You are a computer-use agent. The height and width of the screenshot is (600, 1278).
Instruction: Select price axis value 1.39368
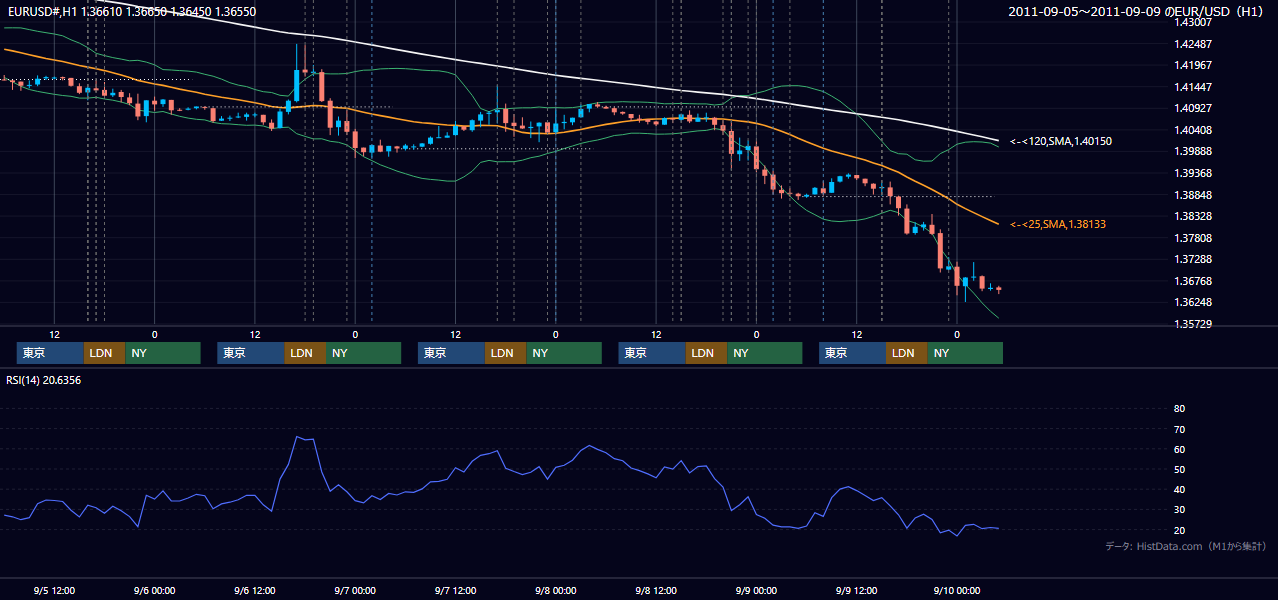[1193, 173]
